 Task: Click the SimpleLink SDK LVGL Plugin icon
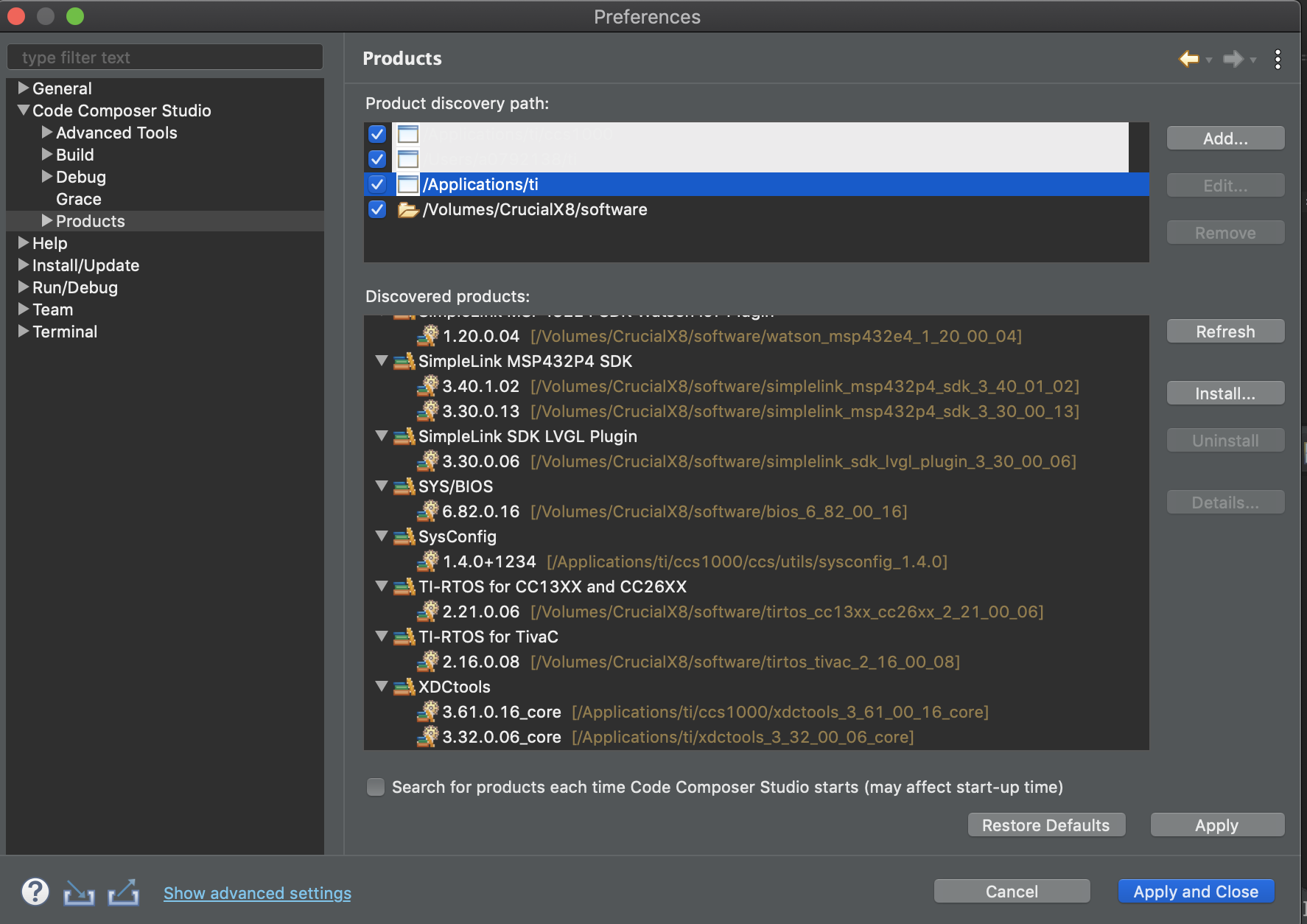[404, 436]
